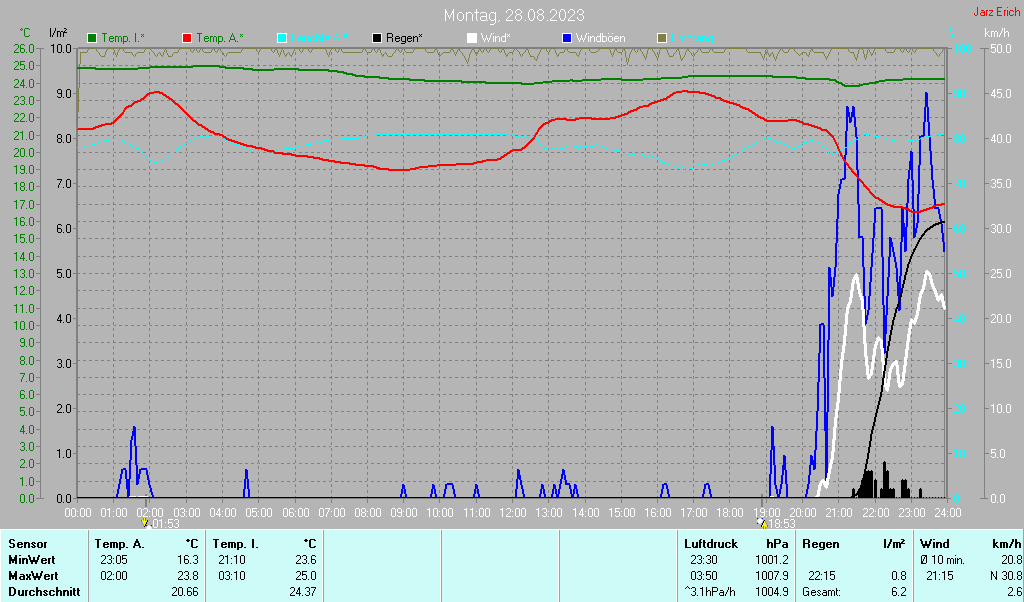
Task: Click the black Regen legend swatch
Action: click(377, 38)
